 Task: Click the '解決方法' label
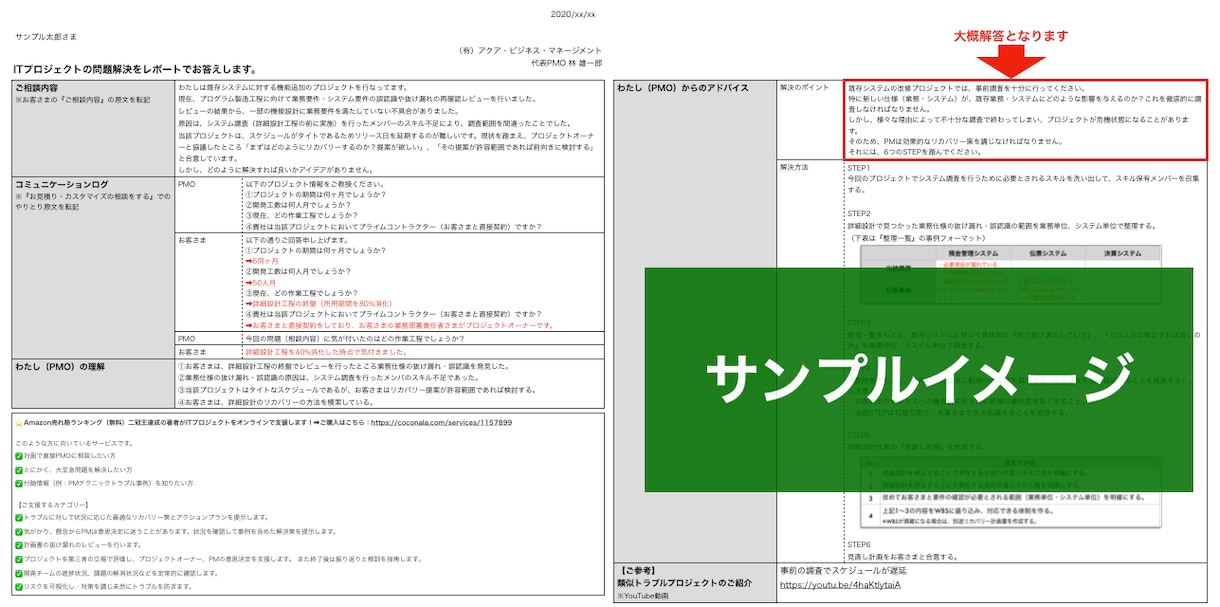point(795,167)
